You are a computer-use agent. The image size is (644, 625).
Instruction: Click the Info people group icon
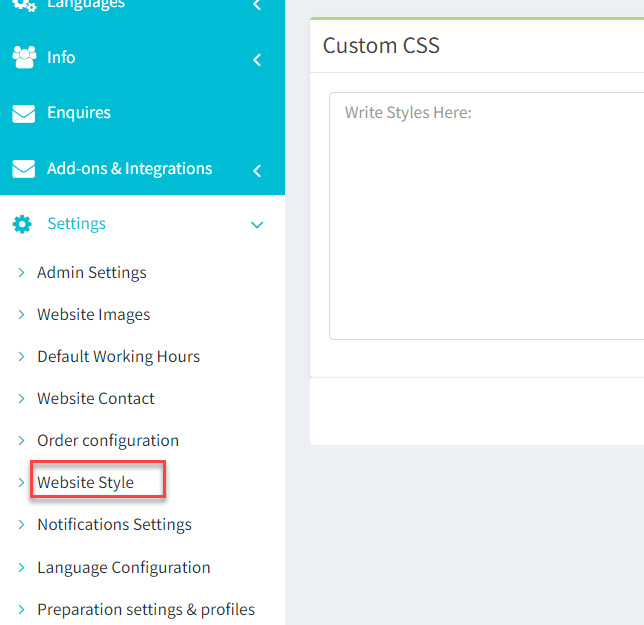tap(24, 57)
